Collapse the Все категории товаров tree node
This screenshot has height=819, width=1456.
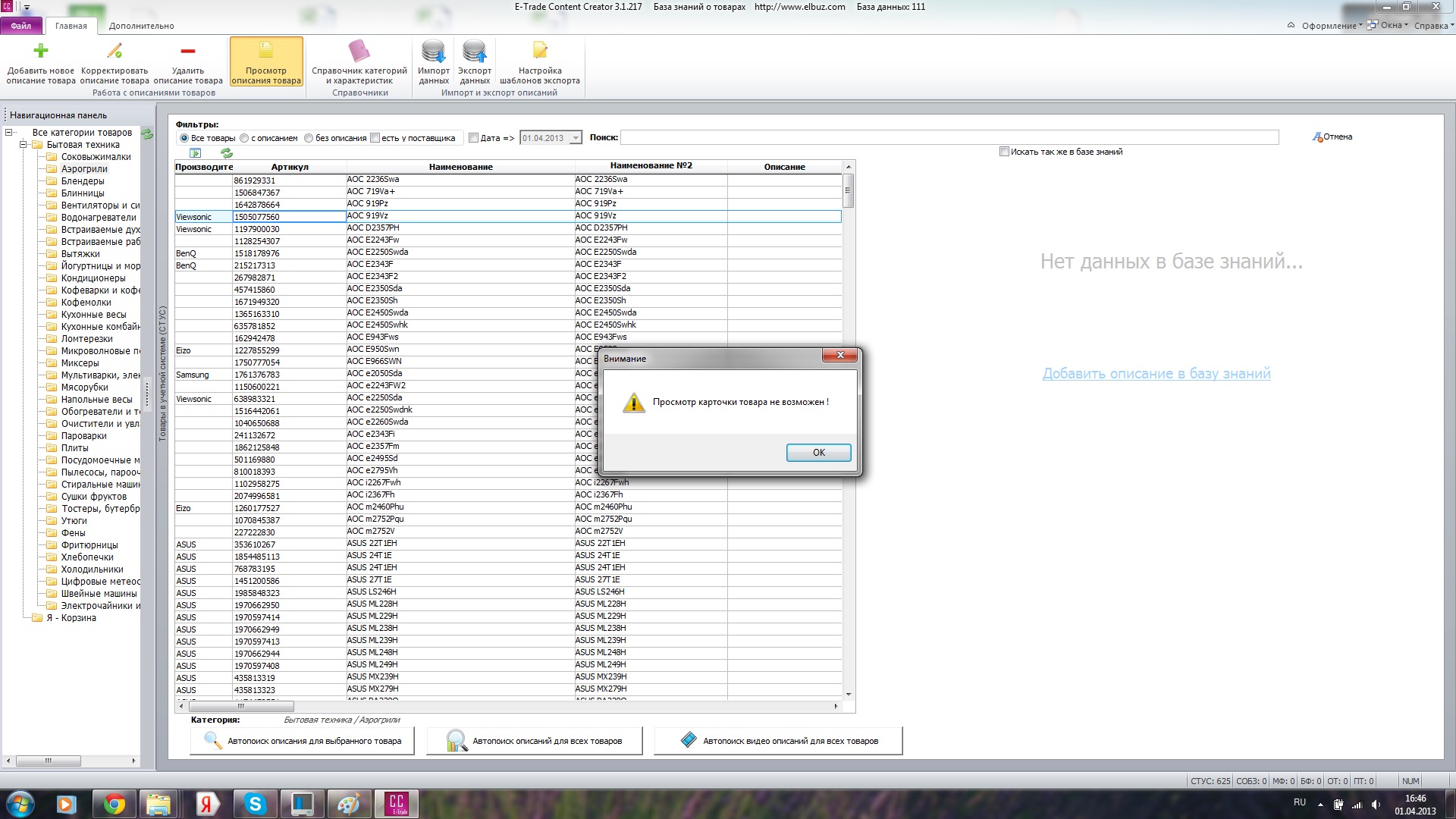click(9, 133)
